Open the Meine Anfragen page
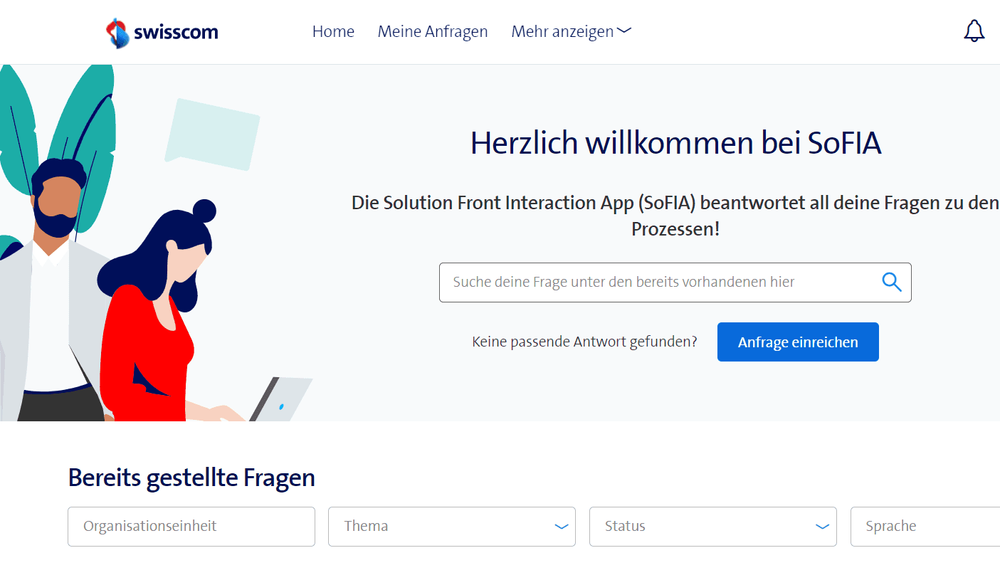Image resolution: width=1000 pixels, height=570 pixels. (x=432, y=32)
